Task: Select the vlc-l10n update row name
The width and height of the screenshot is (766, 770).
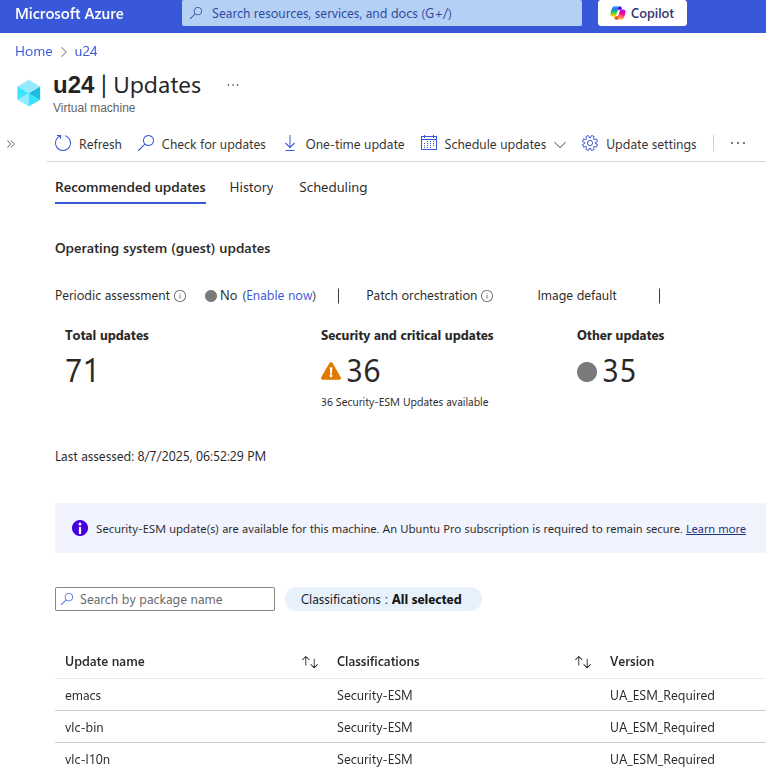Action: point(87,759)
